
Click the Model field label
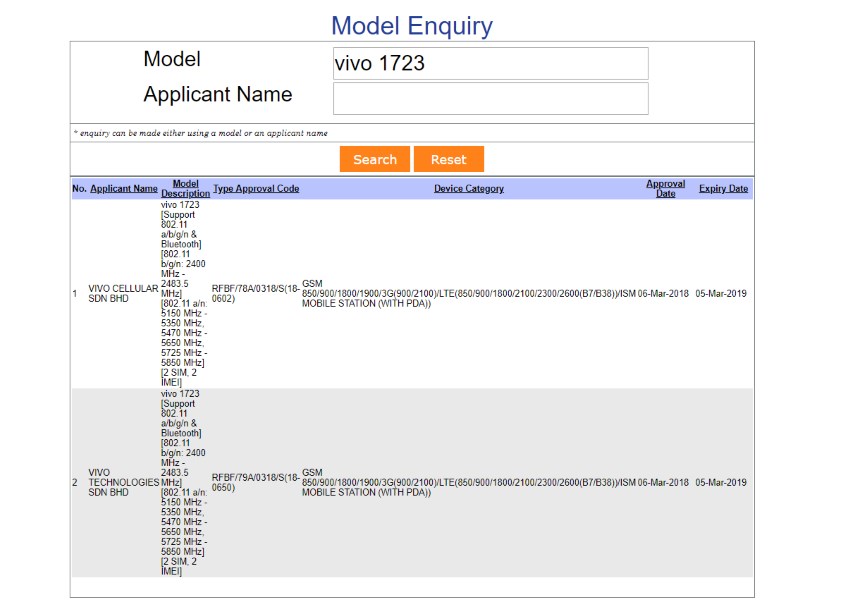click(172, 59)
